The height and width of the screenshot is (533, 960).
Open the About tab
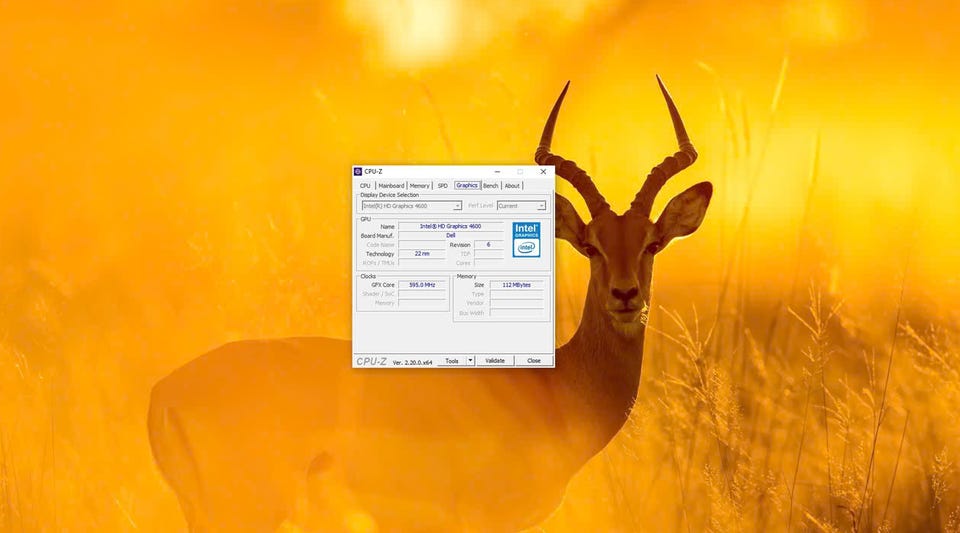512,185
